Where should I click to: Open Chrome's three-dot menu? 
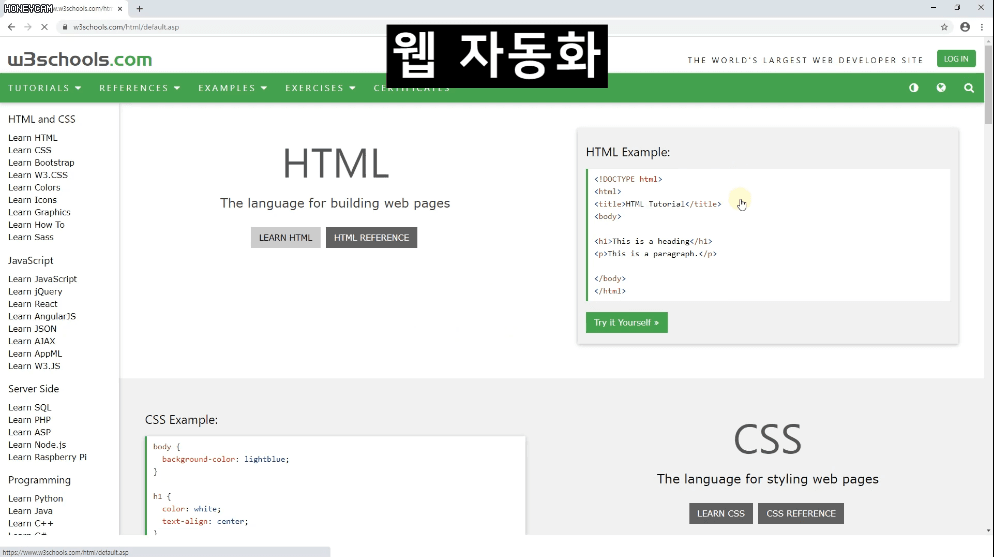pyautogui.click(x=982, y=27)
